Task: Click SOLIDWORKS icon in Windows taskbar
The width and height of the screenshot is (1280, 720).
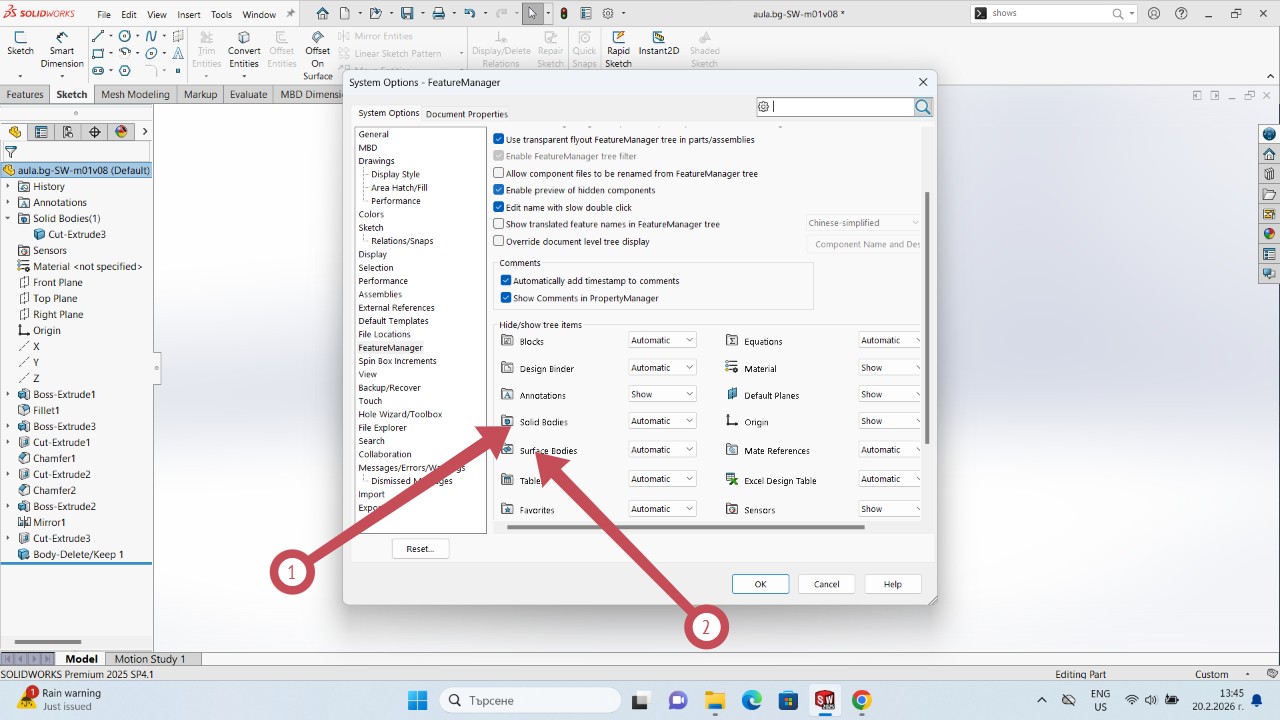Action: tap(825, 700)
